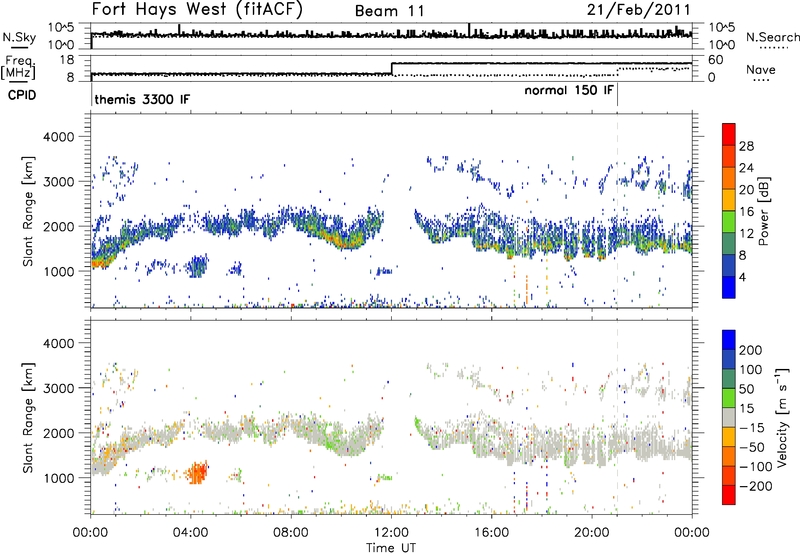This screenshot has width=800, height=554.
Task: Pick the bright blue bottom power colorbar segment
Action: (729, 288)
